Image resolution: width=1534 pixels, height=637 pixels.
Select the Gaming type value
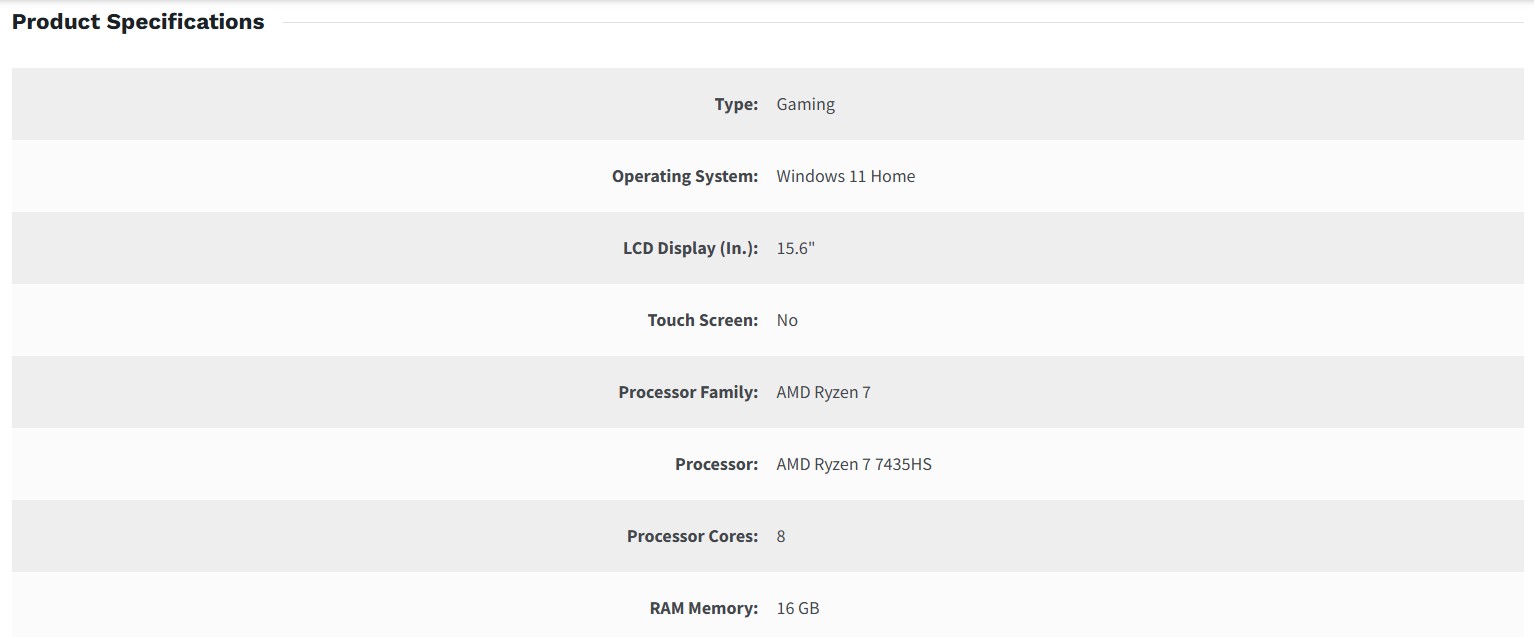[x=805, y=104]
